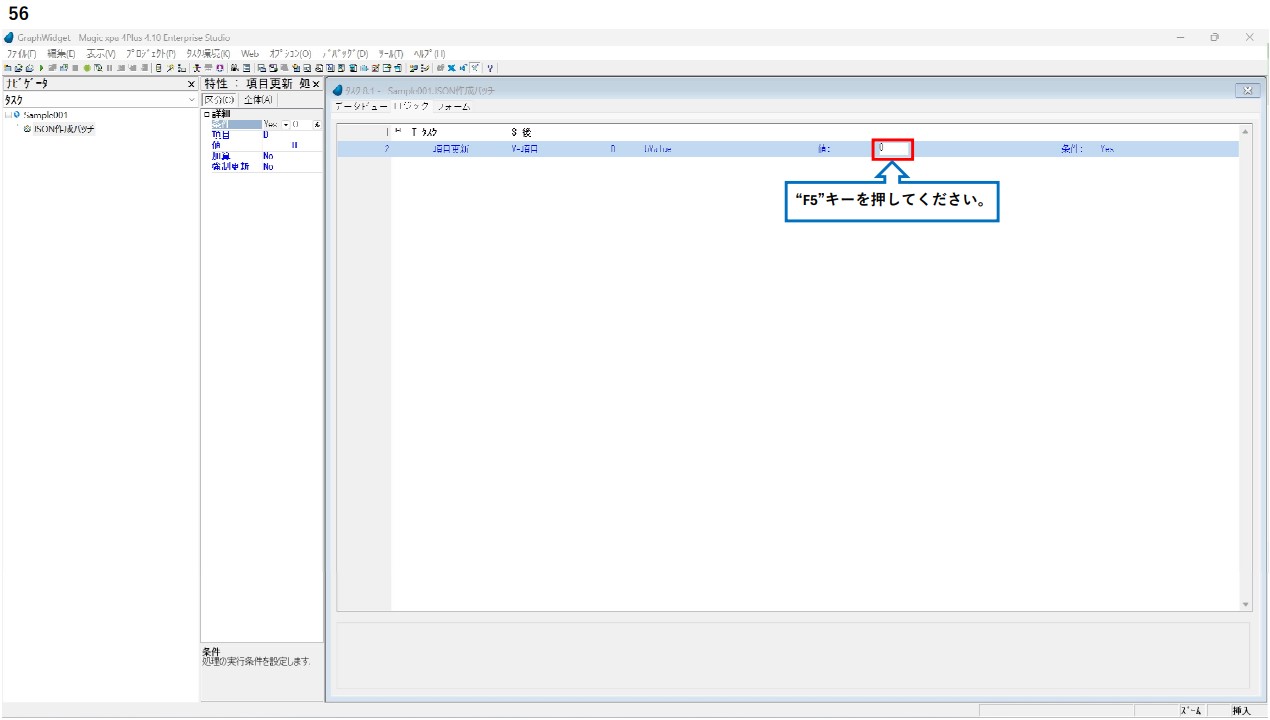1270x720 pixels.
Task: Click the task list scrollbar down arrow
Action: 1245,604
